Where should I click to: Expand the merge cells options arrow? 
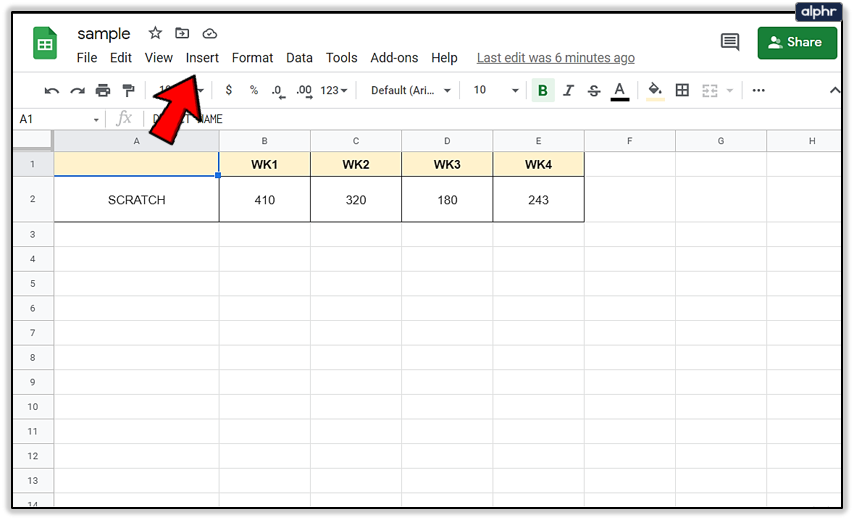coord(730,90)
